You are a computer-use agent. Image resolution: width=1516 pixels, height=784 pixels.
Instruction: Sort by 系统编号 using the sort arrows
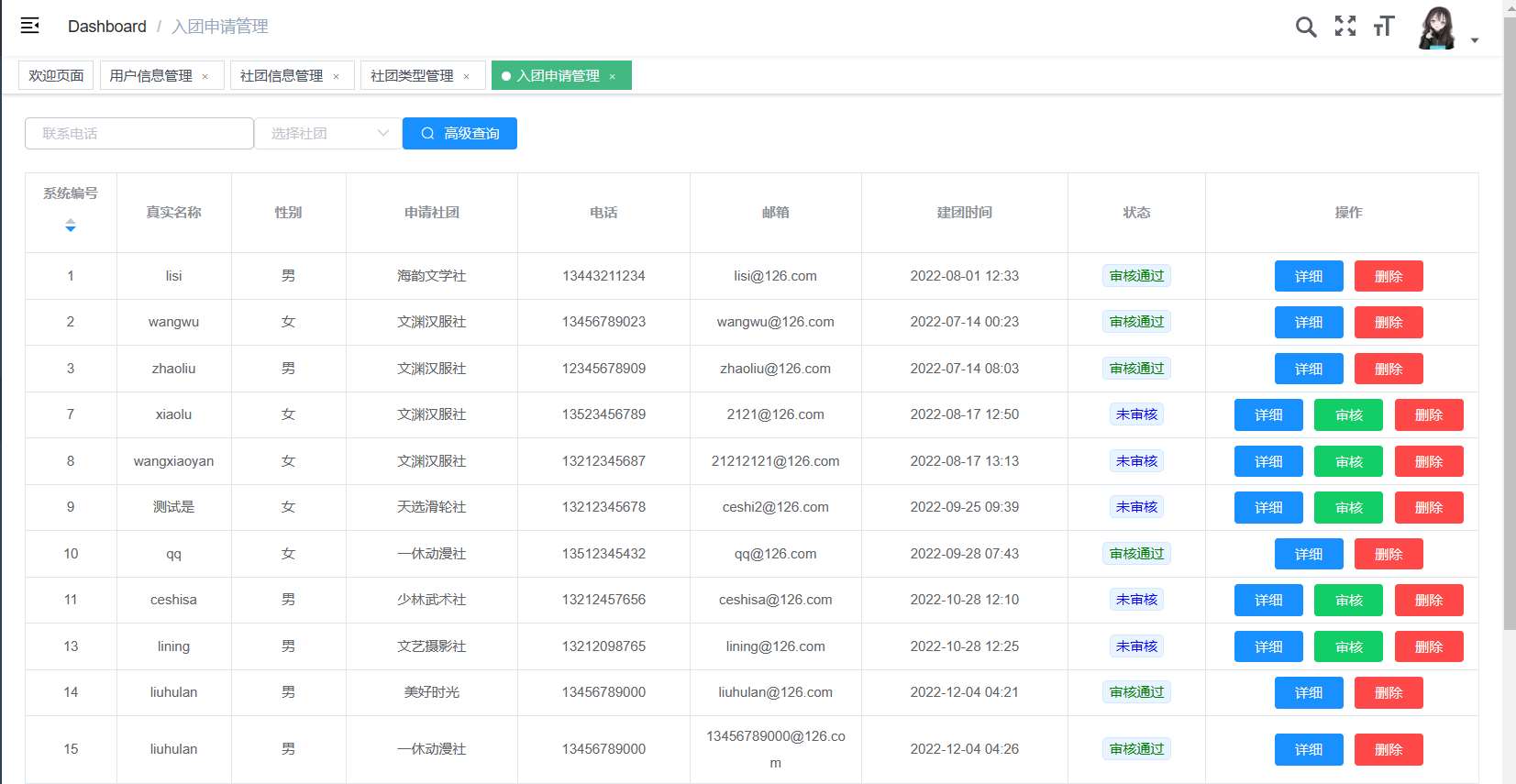(x=71, y=226)
